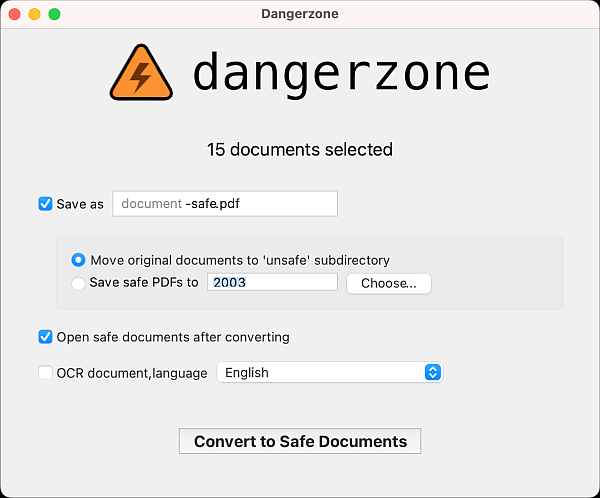Focus the 2003 save directory field

[272, 282]
